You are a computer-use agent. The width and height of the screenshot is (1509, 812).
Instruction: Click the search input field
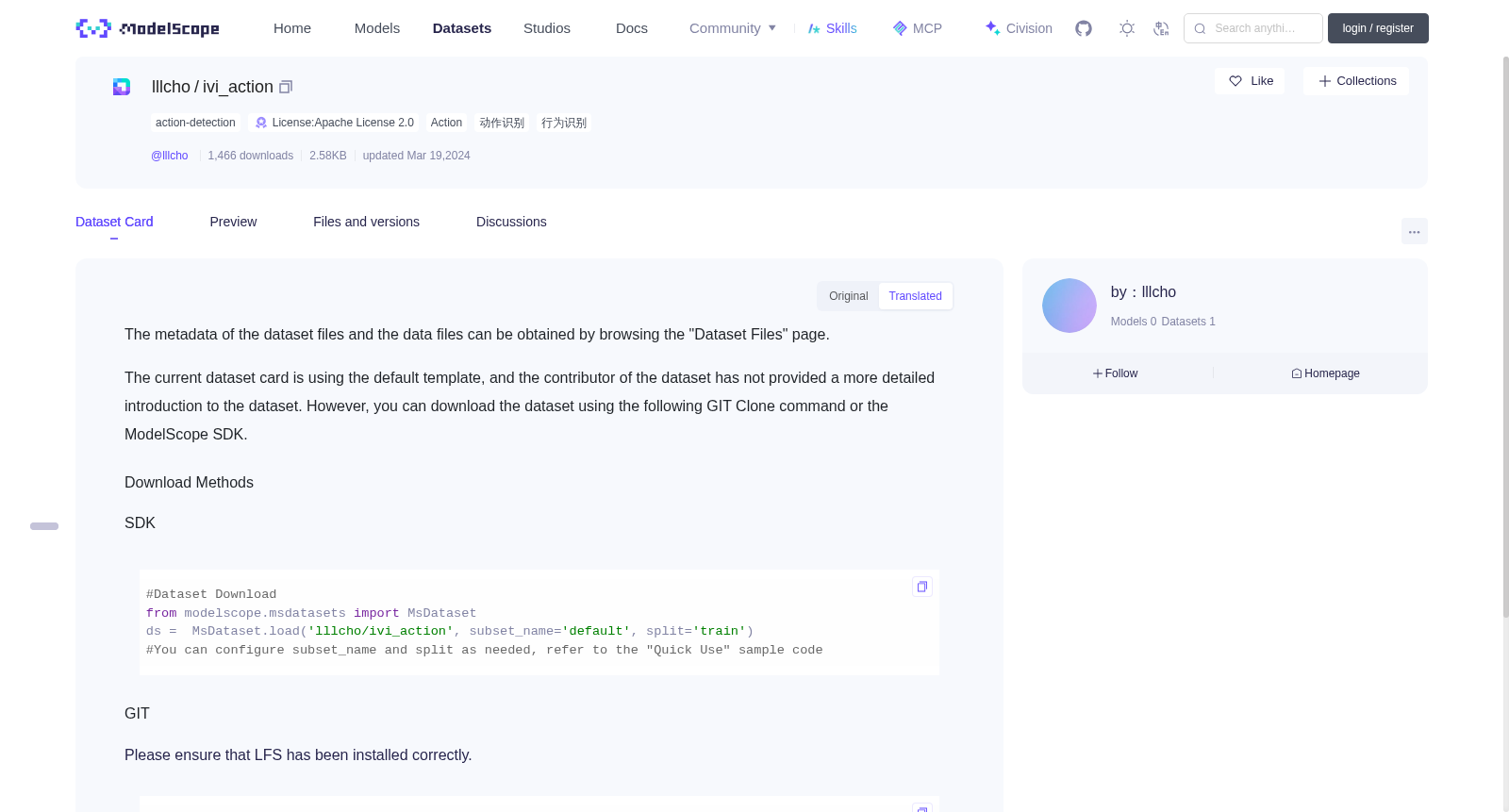point(1253,28)
